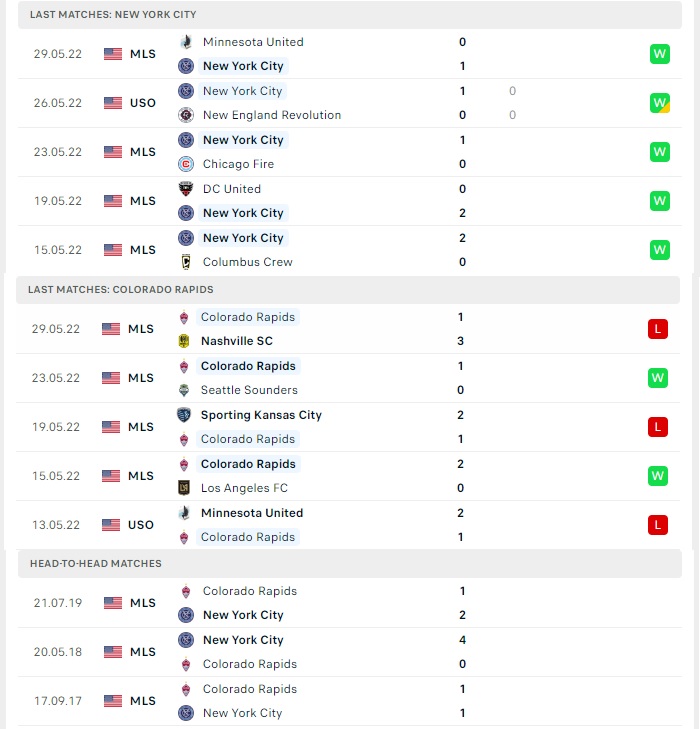The height and width of the screenshot is (729, 700).
Task: Click the New England Revolution team logo
Action: point(186,115)
